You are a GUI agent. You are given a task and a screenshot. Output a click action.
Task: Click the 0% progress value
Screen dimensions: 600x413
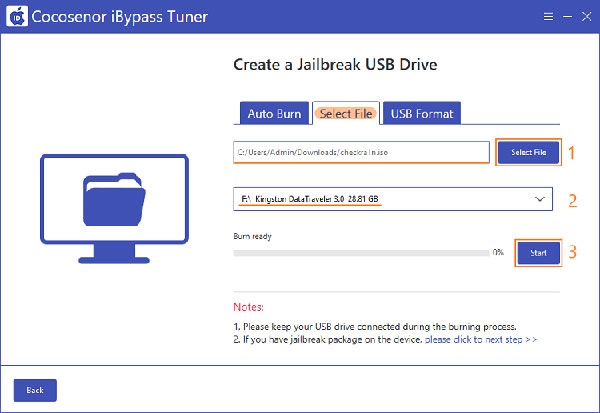tap(498, 252)
